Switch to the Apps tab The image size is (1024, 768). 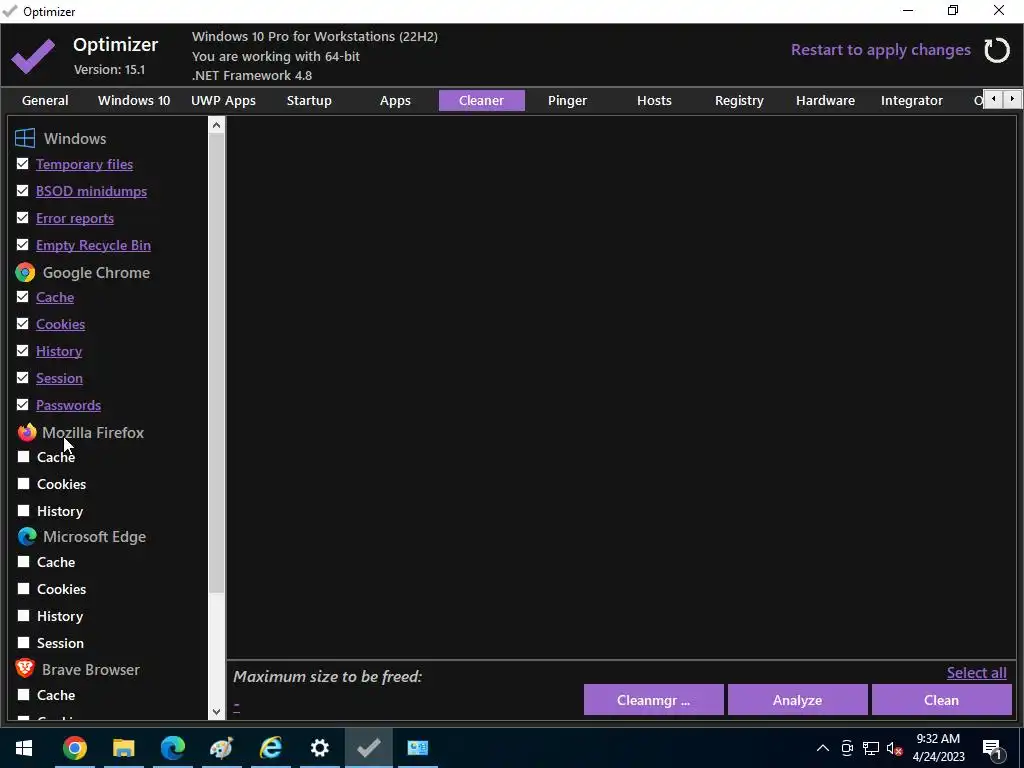click(x=395, y=101)
